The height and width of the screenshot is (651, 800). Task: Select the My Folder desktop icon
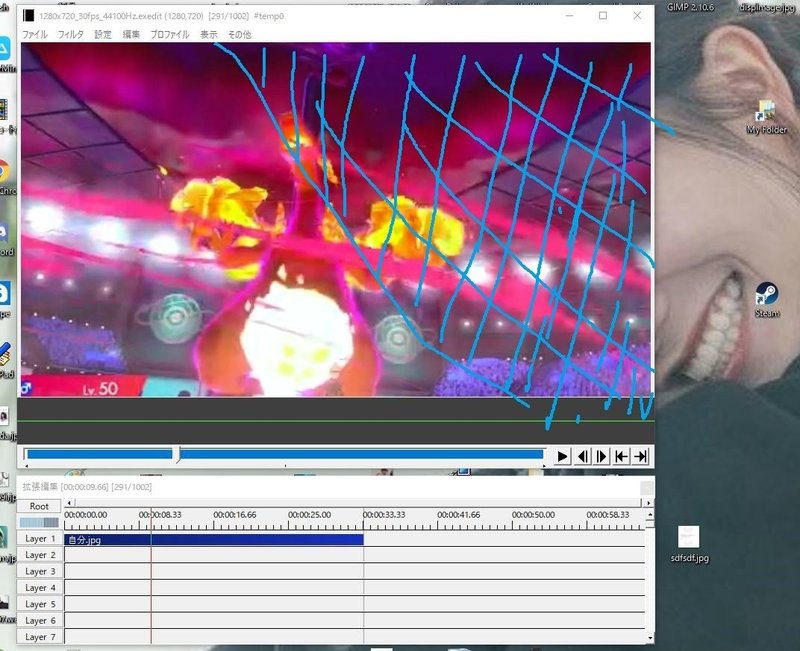point(767,117)
